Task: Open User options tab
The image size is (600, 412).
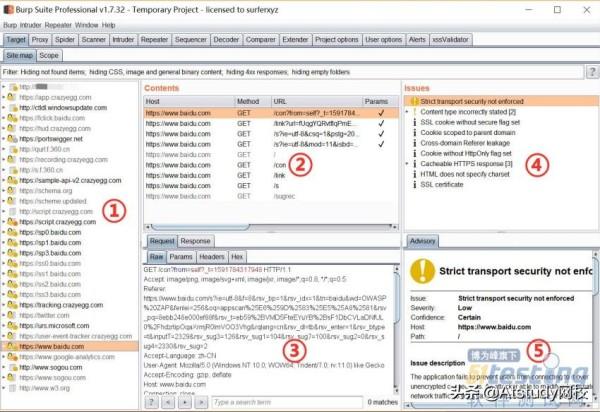Action: (383, 40)
